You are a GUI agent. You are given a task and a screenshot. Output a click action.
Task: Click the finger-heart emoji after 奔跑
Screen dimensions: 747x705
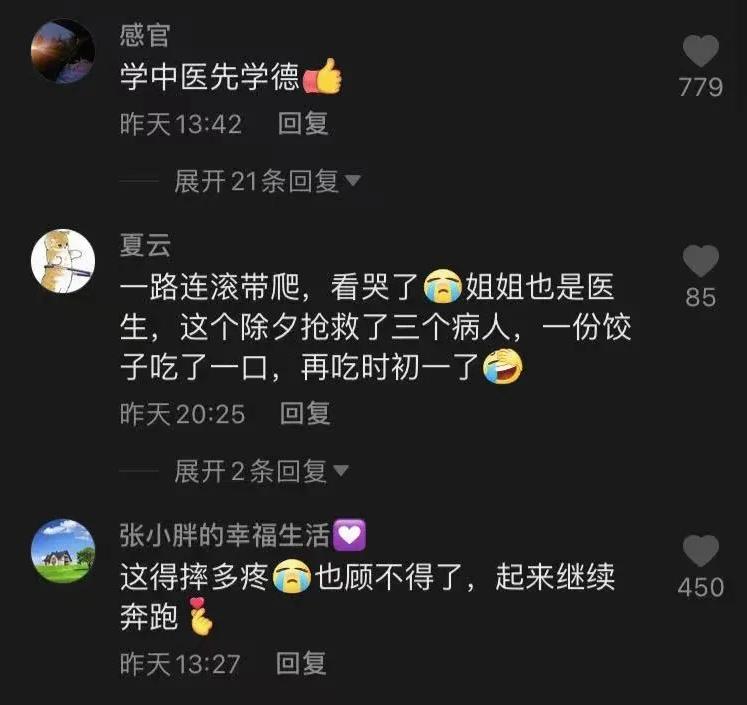click(199, 616)
